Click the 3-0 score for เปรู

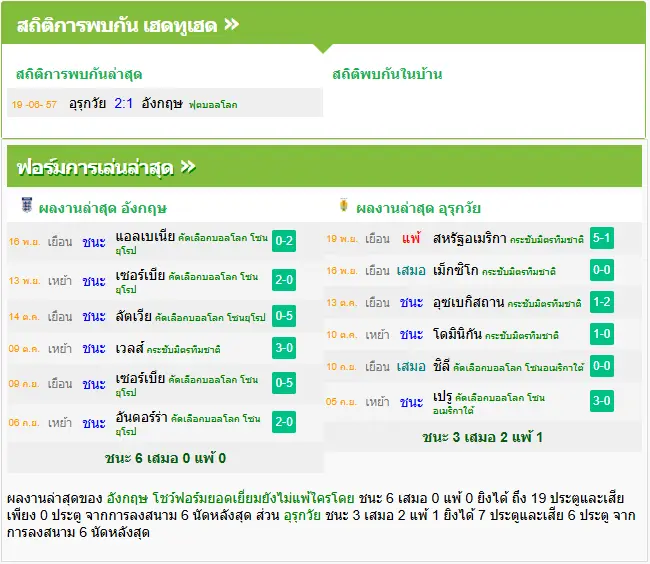pyautogui.click(x=601, y=401)
